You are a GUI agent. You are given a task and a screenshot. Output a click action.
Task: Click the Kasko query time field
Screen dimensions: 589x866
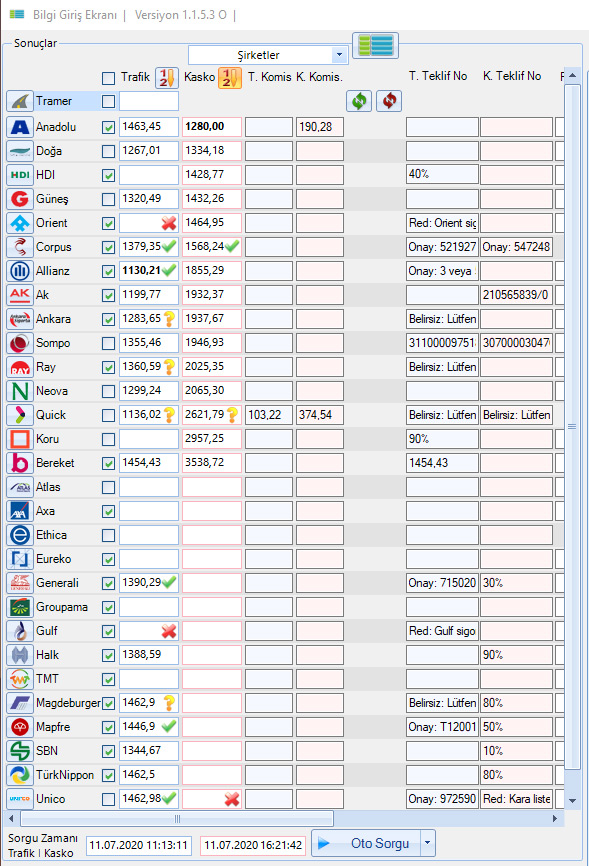[253, 846]
